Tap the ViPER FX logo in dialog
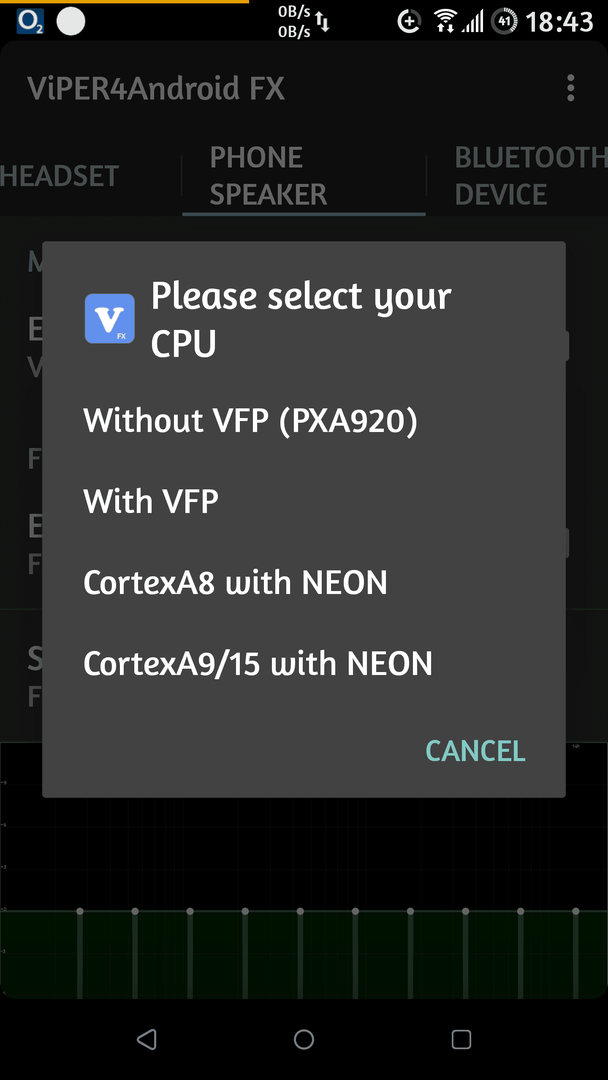 (109, 318)
